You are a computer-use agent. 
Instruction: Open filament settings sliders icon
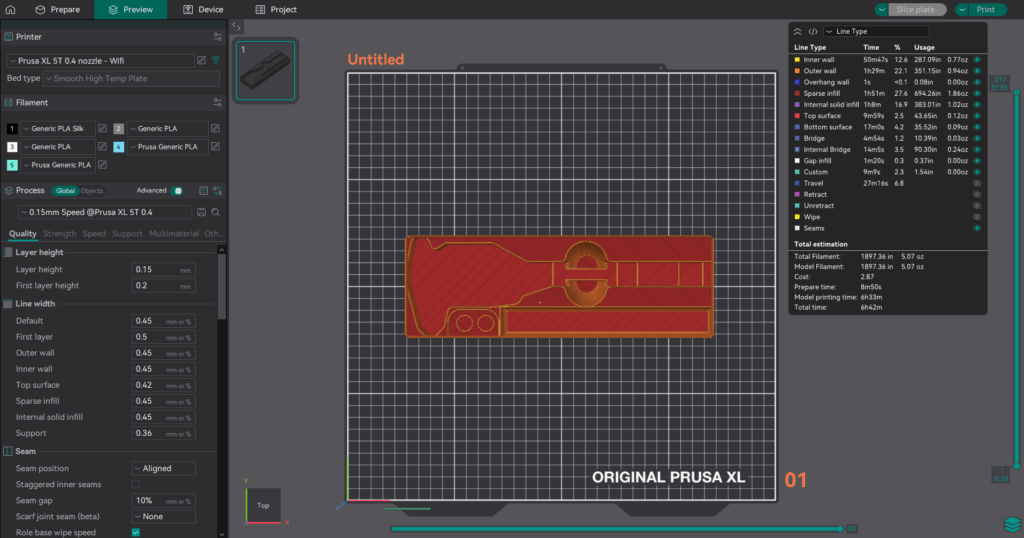(x=217, y=102)
